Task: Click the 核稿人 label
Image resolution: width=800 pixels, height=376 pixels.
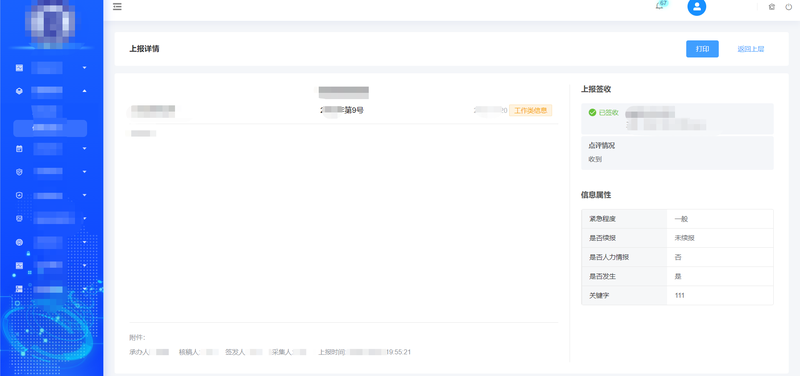Action: pyautogui.click(x=188, y=352)
